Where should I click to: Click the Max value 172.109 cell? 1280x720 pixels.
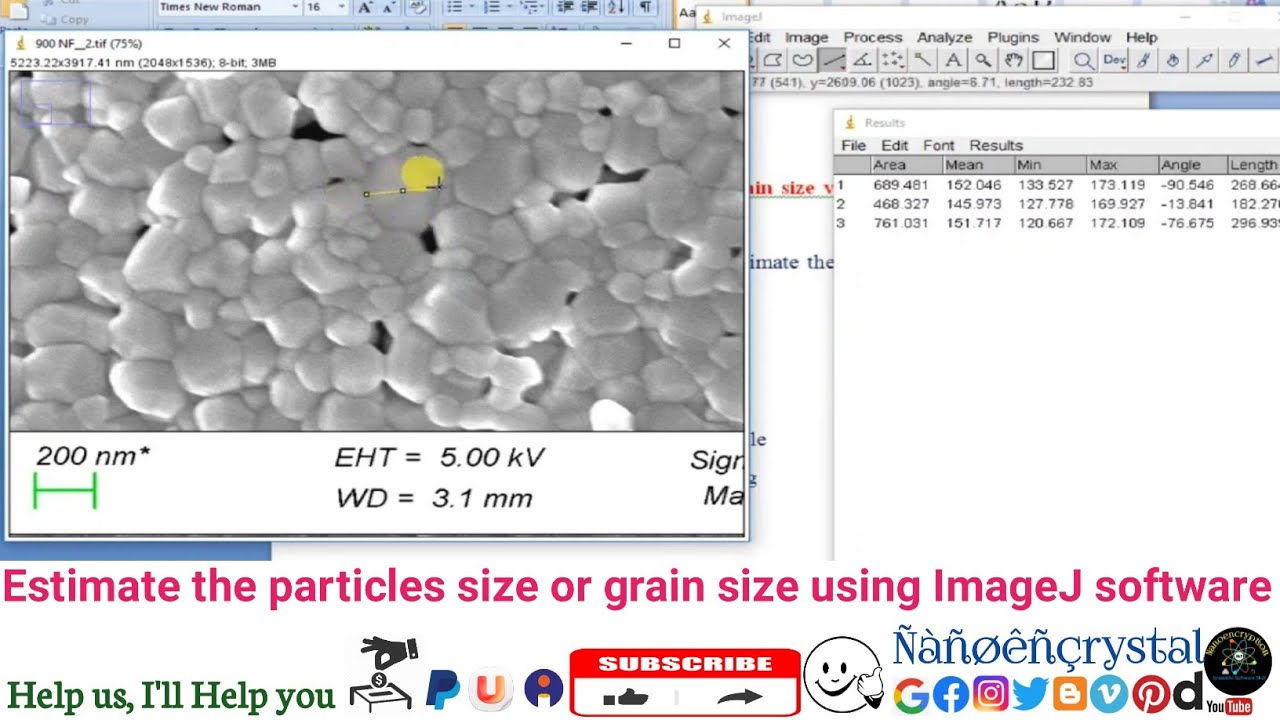point(1117,223)
